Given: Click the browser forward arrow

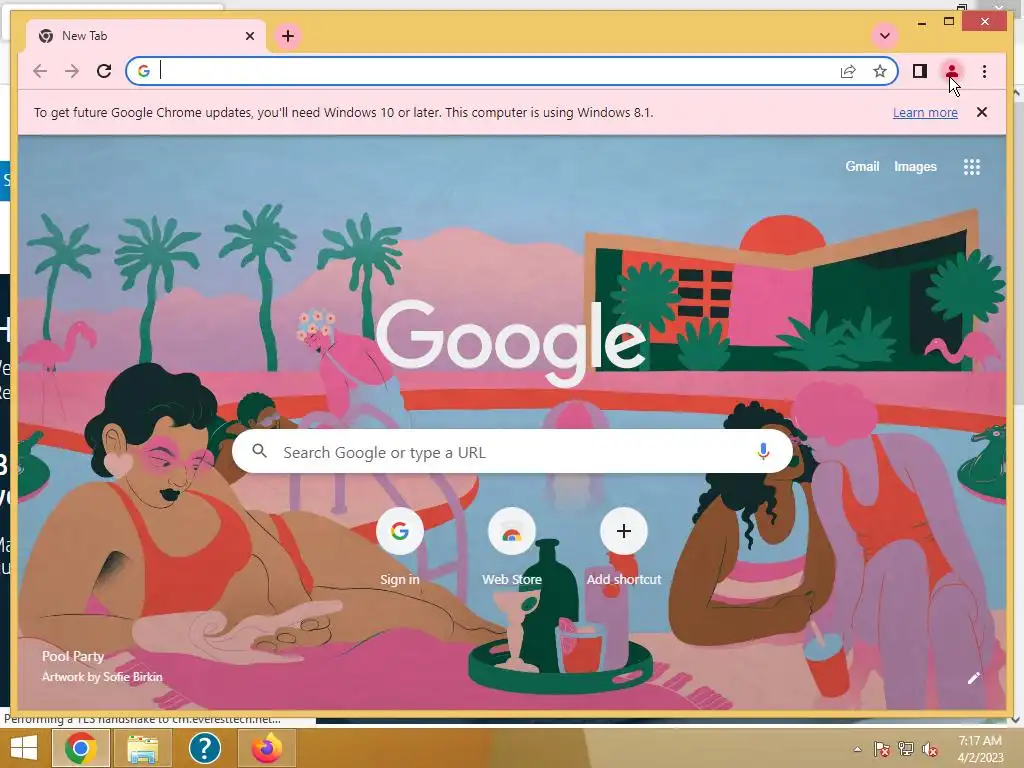Looking at the screenshot, I should [72, 71].
